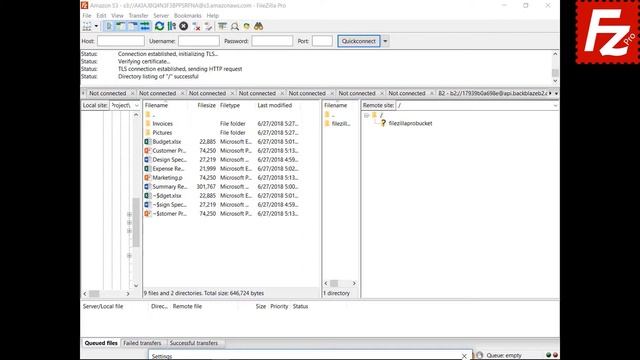Image resolution: width=640 pixels, height=360 pixels.
Task: Click the Status column header in queue
Action: [300, 307]
